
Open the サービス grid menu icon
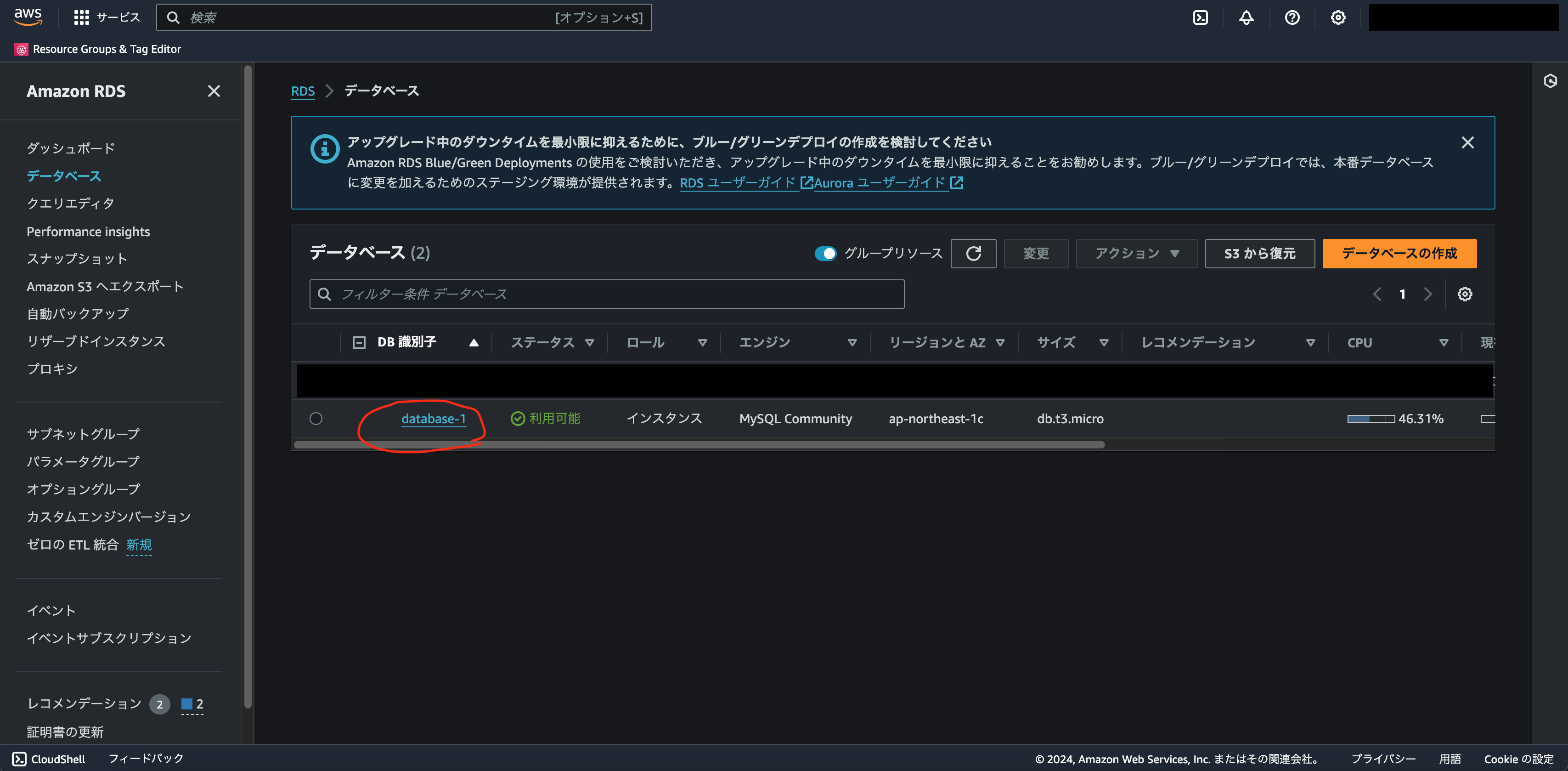click(81, 17)
